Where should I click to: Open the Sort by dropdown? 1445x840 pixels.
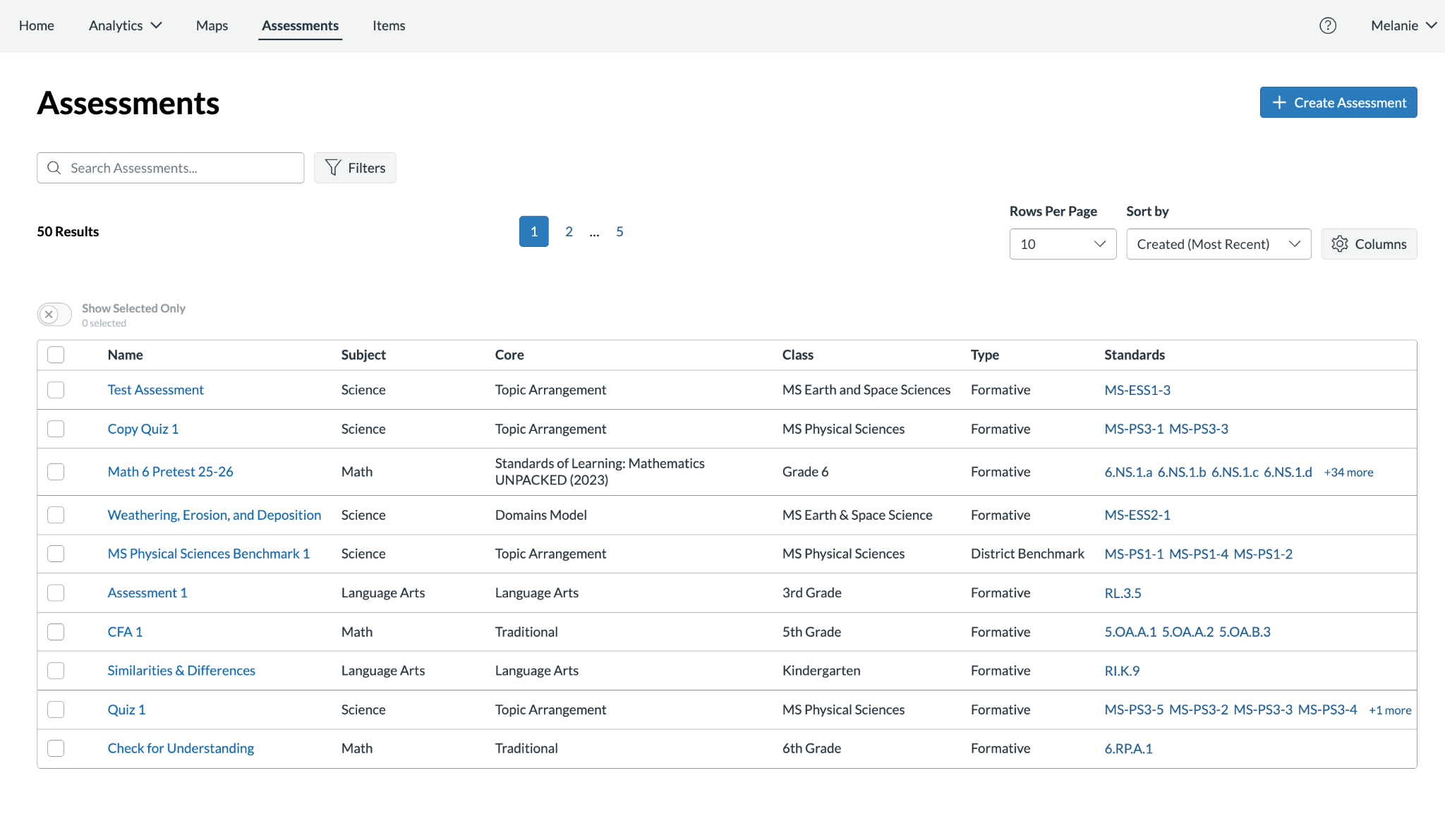tap(1219, 244)
